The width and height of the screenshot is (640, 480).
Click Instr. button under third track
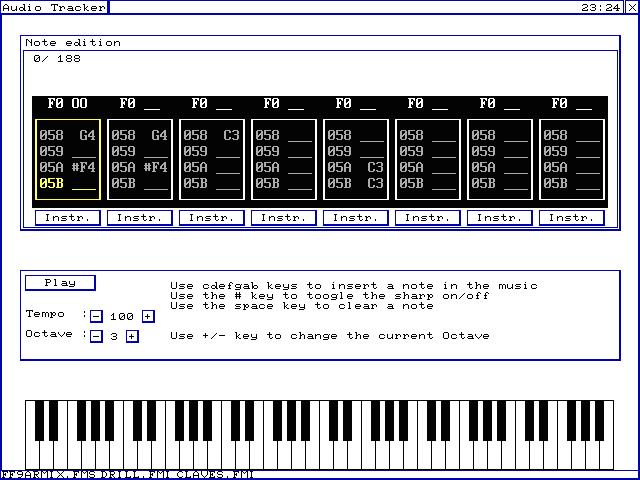point(212,217)
